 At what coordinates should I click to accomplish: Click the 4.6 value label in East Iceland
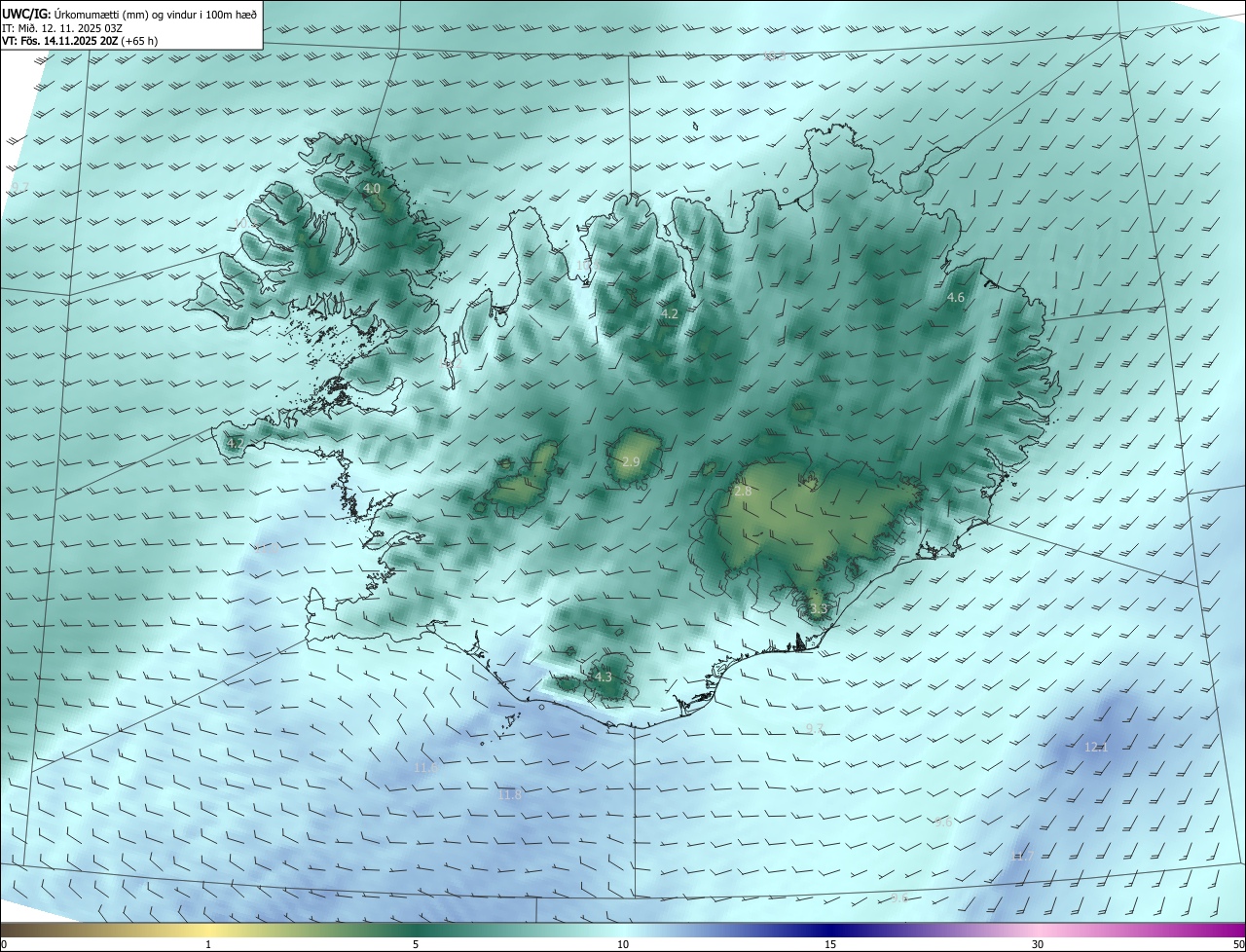pos(956,297)
